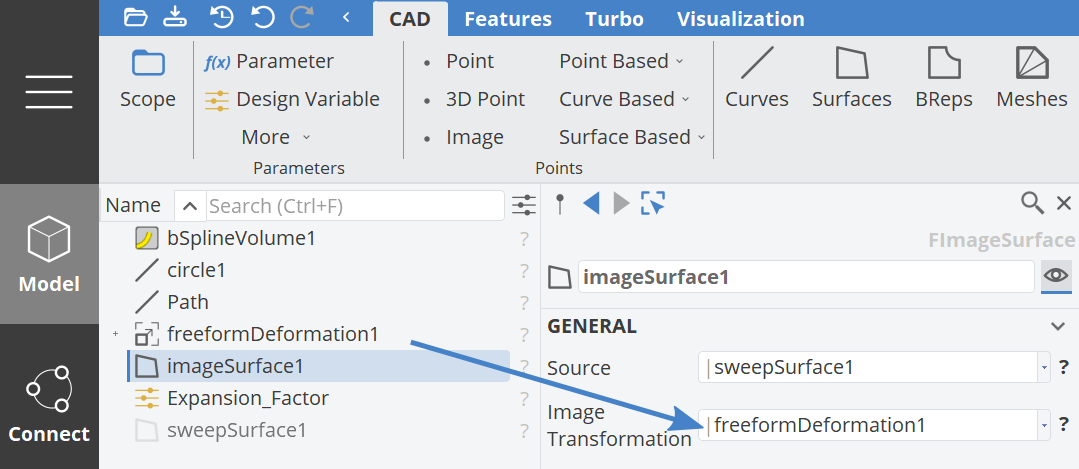1079x469 pixels.
Task: Open the BReps tool group
Action: (944, 78)
